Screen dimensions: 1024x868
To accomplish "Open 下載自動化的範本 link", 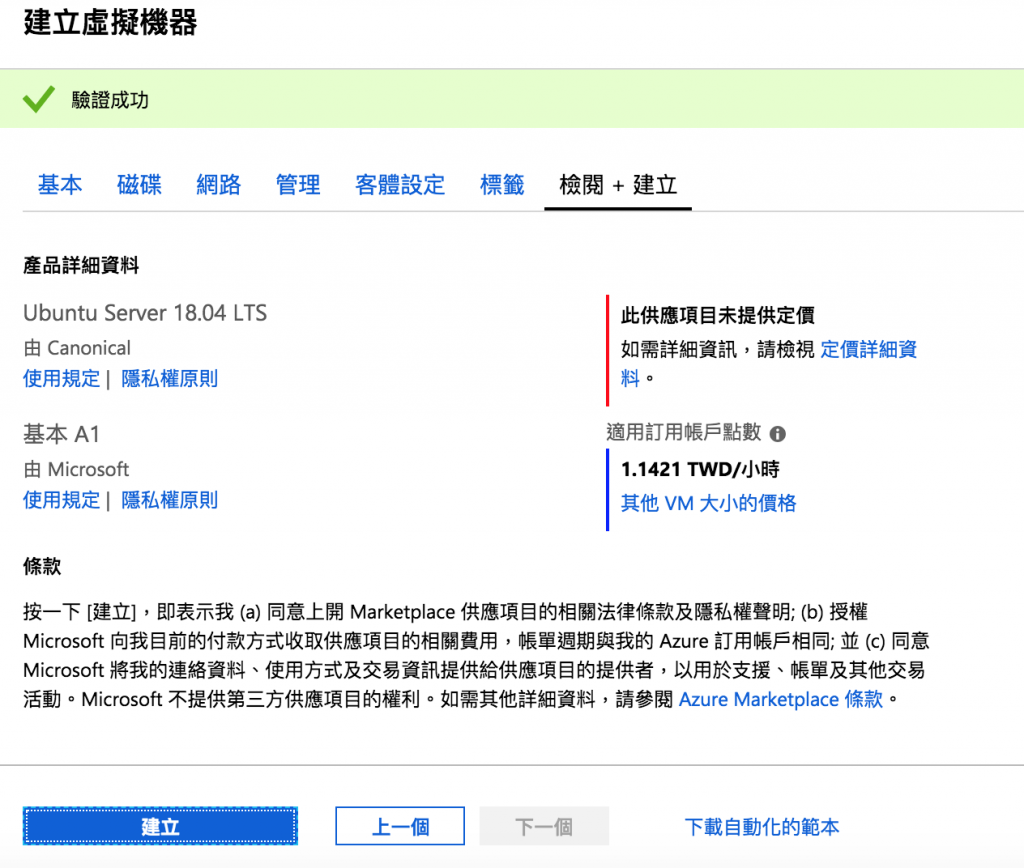I will pos(761,827).
